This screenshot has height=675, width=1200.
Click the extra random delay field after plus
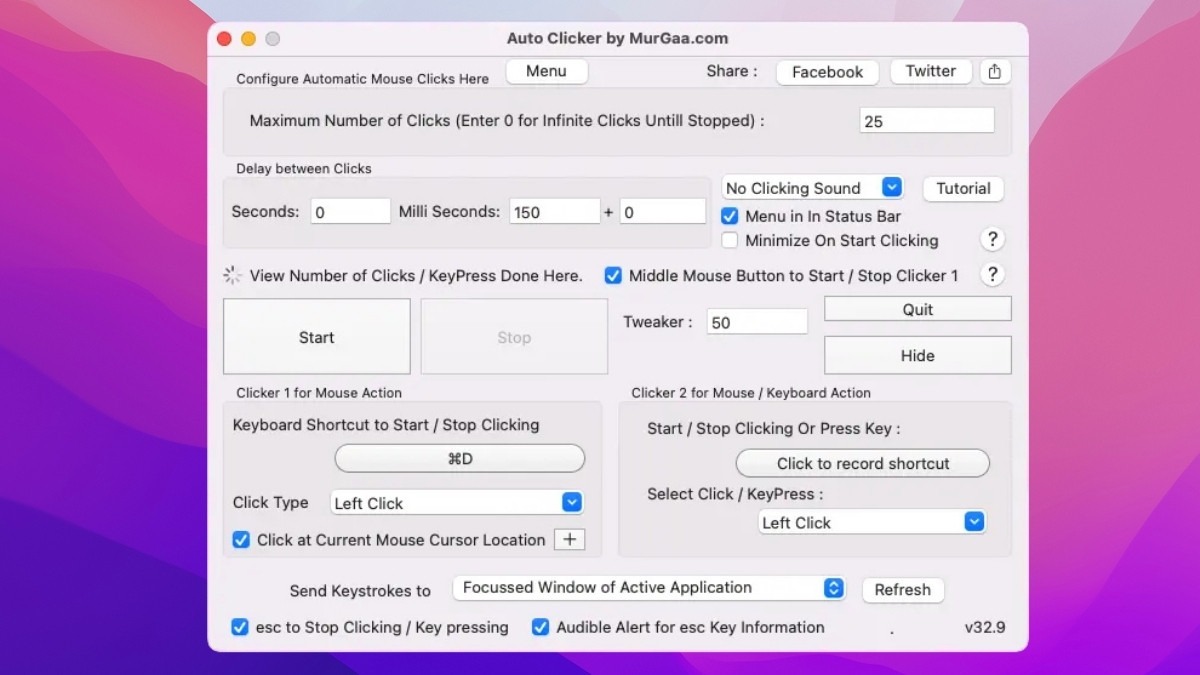click(x=663, y=211)
